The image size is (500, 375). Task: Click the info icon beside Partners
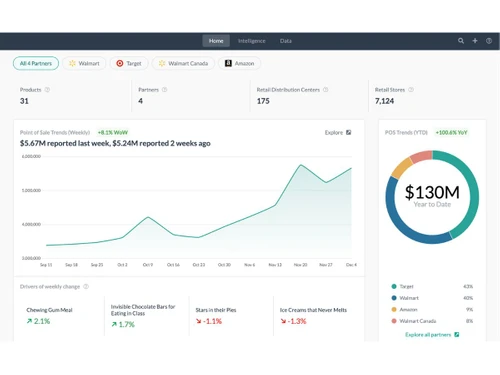click(164, 90)
